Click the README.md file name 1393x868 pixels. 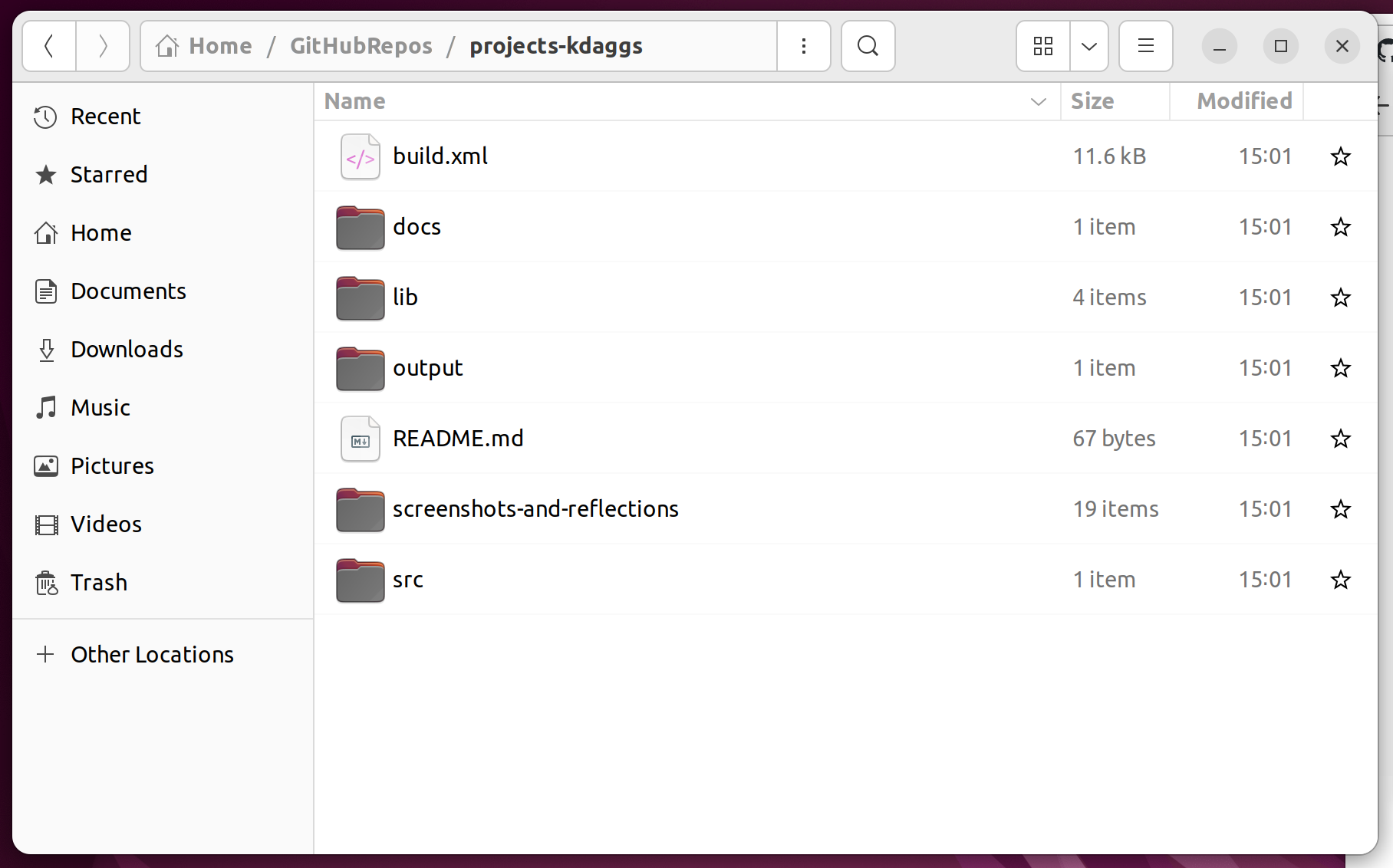[x=458, y=439]
